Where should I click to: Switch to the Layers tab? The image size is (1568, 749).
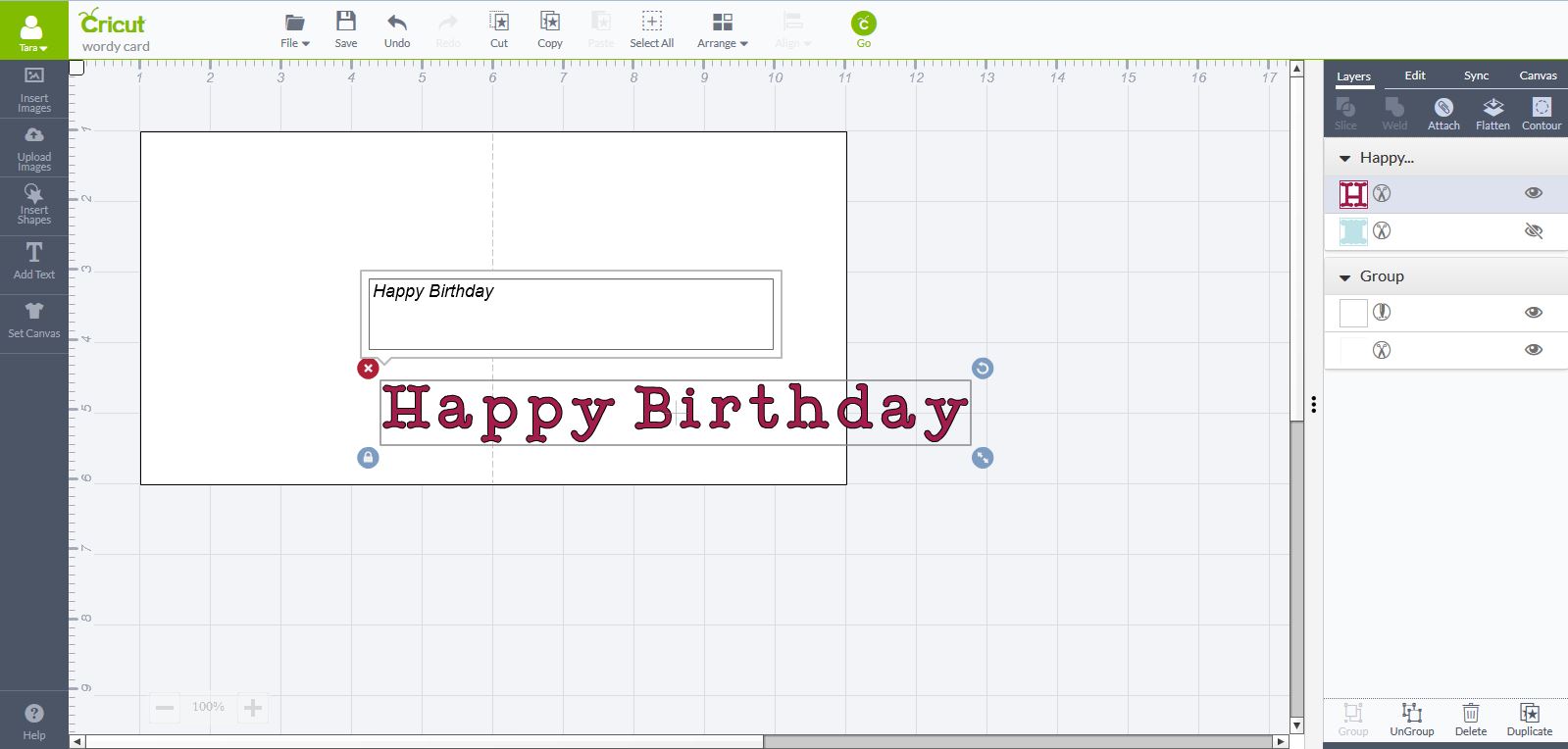pyautogui.click(x=1353, y=76)
